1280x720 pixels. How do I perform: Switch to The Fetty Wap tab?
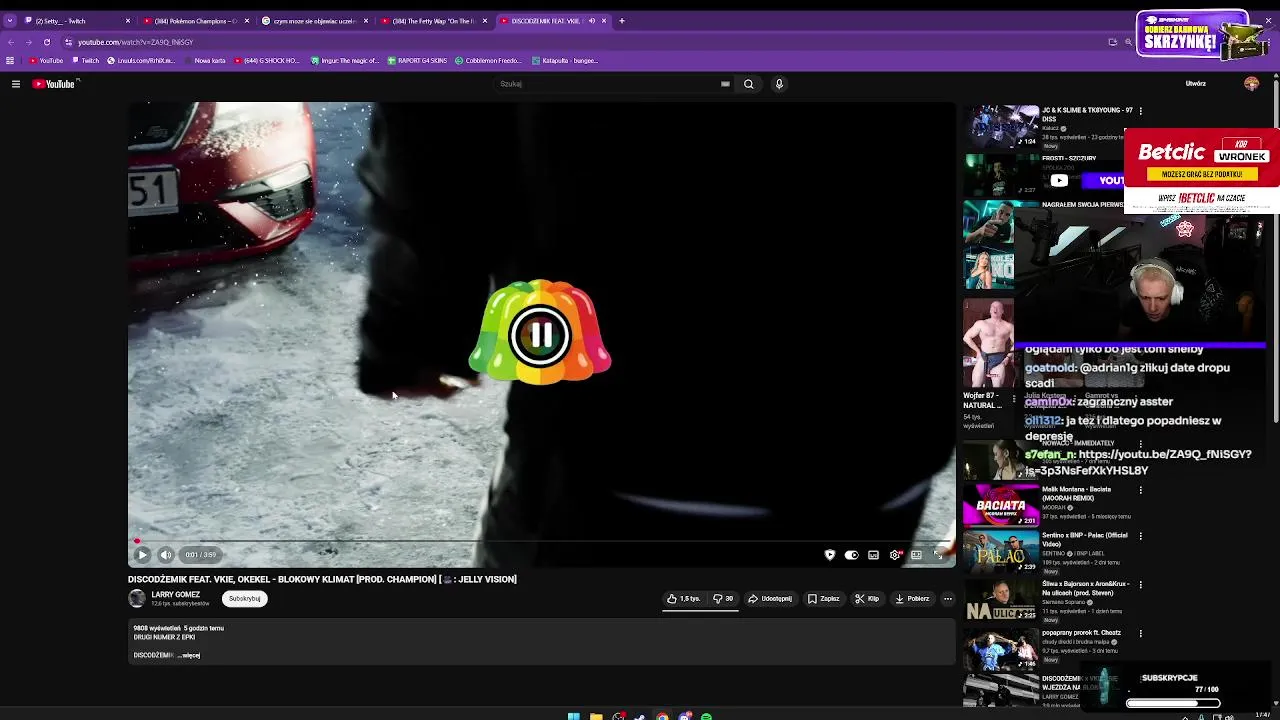[x=433, y=21]
